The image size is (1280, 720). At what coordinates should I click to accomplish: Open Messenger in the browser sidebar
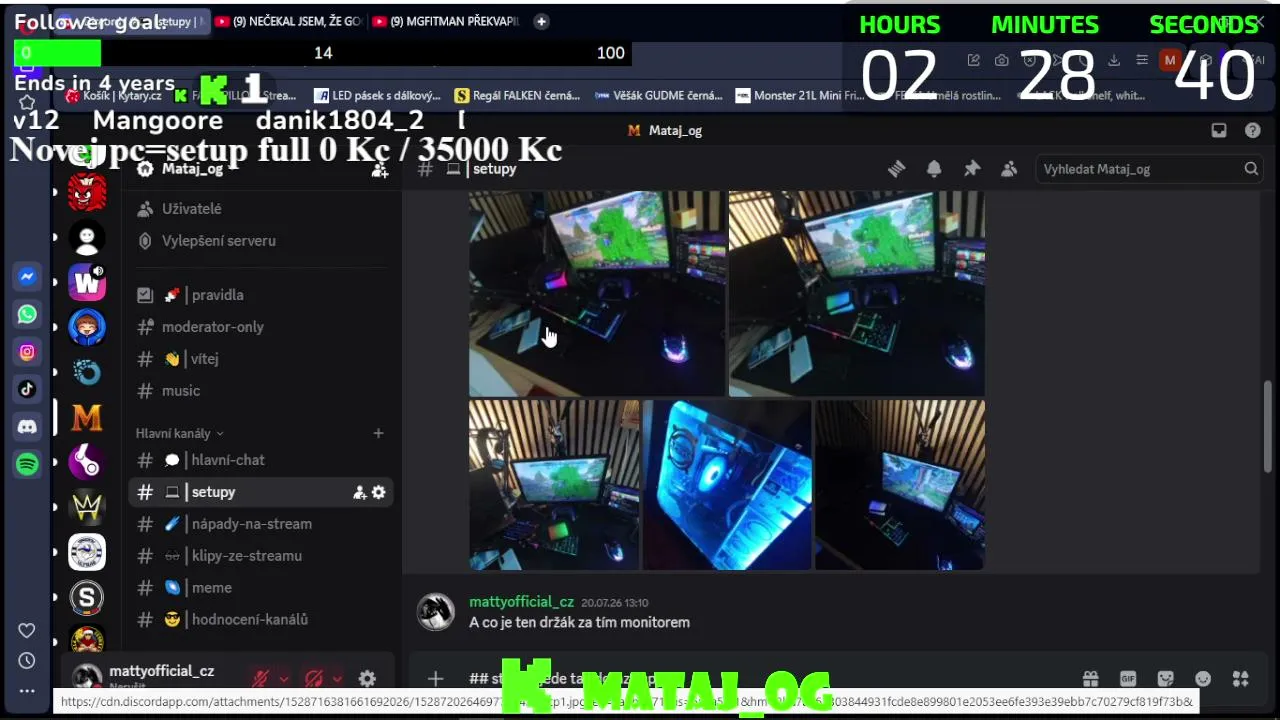tap(27, 277)
